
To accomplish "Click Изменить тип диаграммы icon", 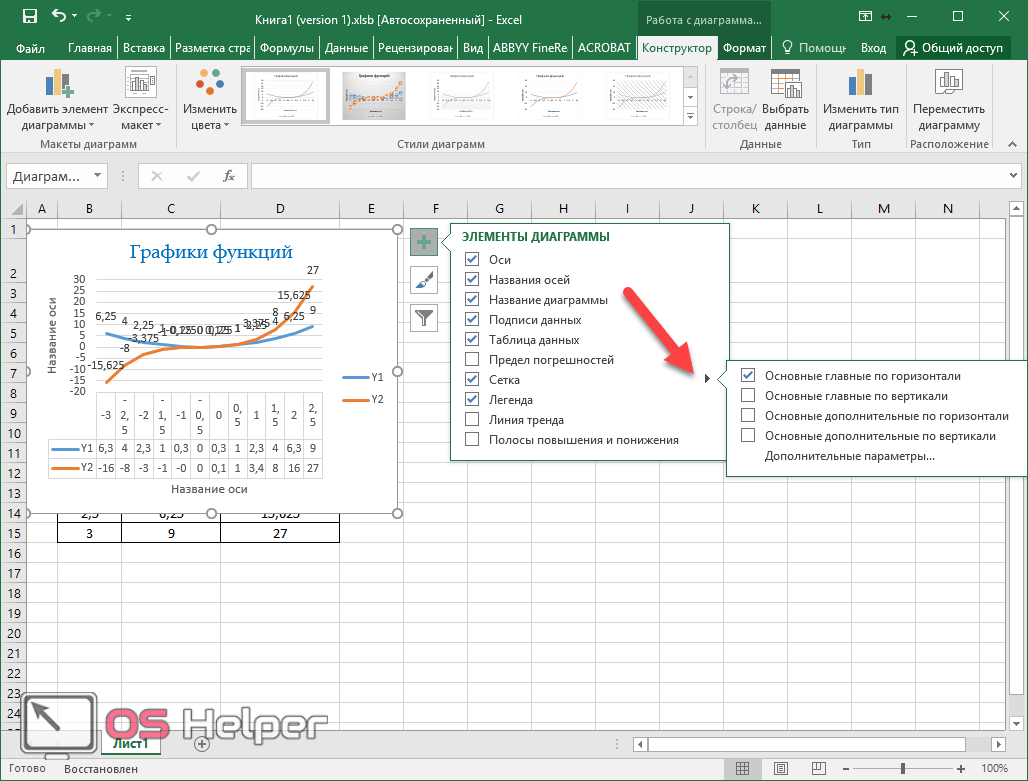I will pyautogui.click(x=859, y=87).
